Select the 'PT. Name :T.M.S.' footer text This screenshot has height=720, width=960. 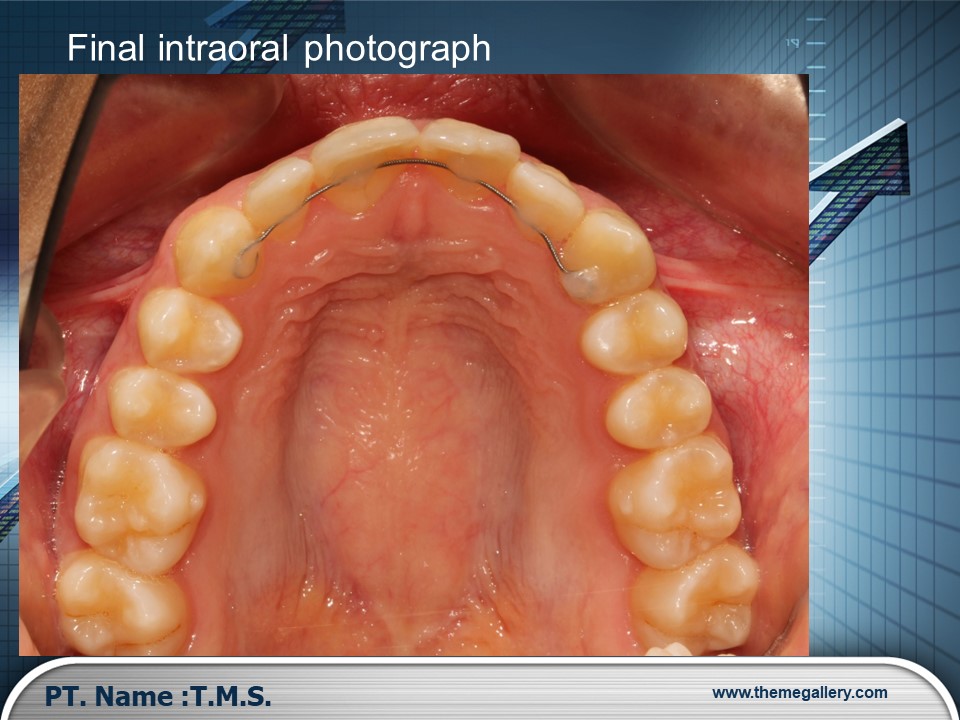pyautogui.click(x=158, y=696)
